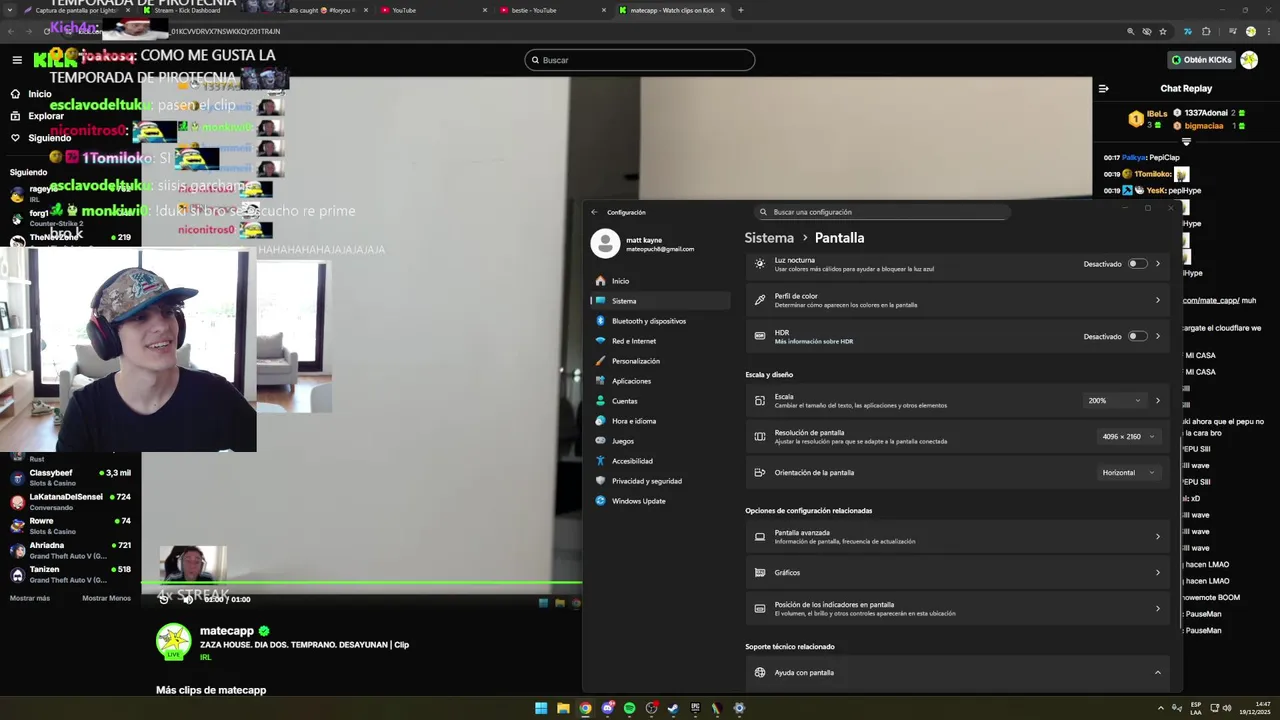Toggle HDR switch
This screenshot has height=720, width=1280.
click(x=1137, y=336)
